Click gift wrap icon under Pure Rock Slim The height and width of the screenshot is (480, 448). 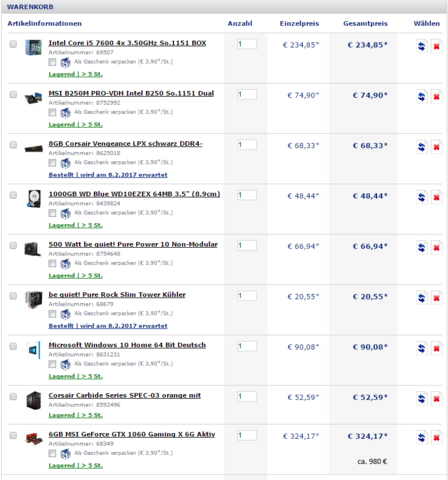pyautogui.click(x=65, y=314)
